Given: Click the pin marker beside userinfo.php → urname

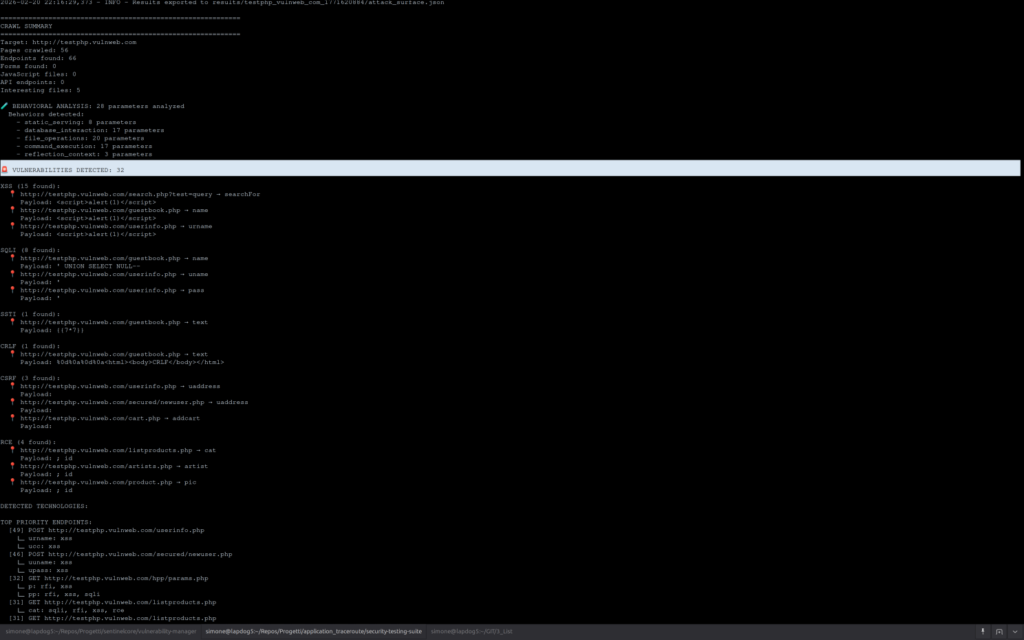Looking at the screenshot, I should [12, 226].
